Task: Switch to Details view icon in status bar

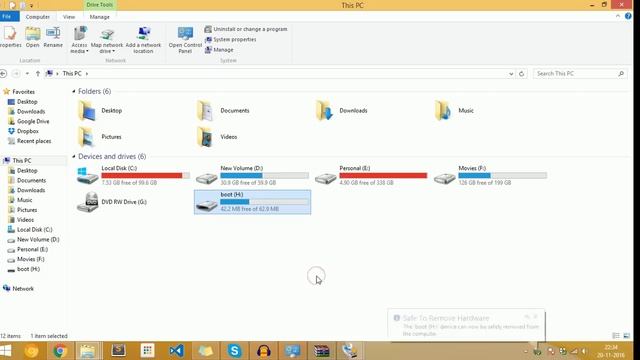Action: coord(616,336)
